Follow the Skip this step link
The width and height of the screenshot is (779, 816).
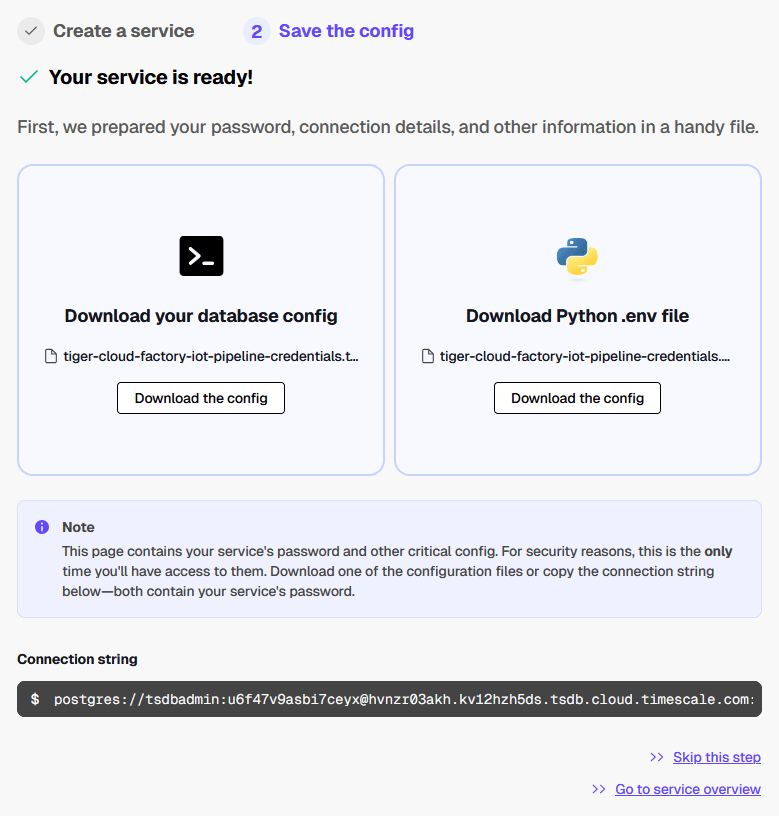pos(717,757)
